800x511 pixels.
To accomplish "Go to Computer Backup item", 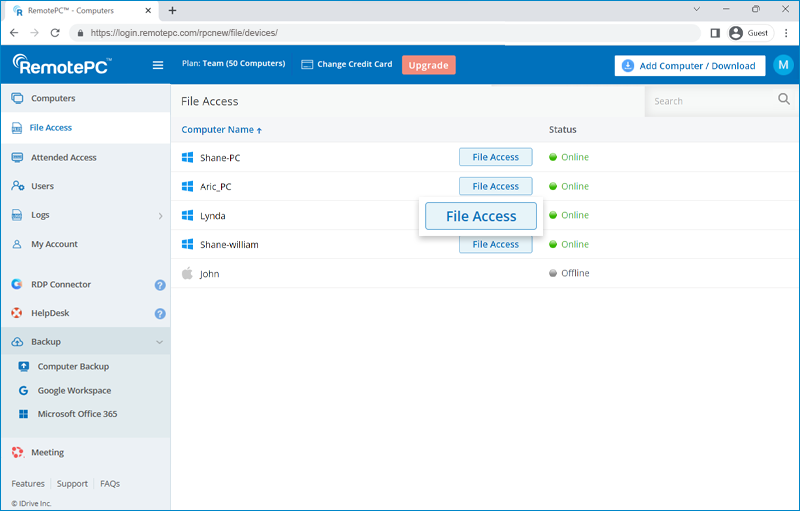I will coord(73,367).
